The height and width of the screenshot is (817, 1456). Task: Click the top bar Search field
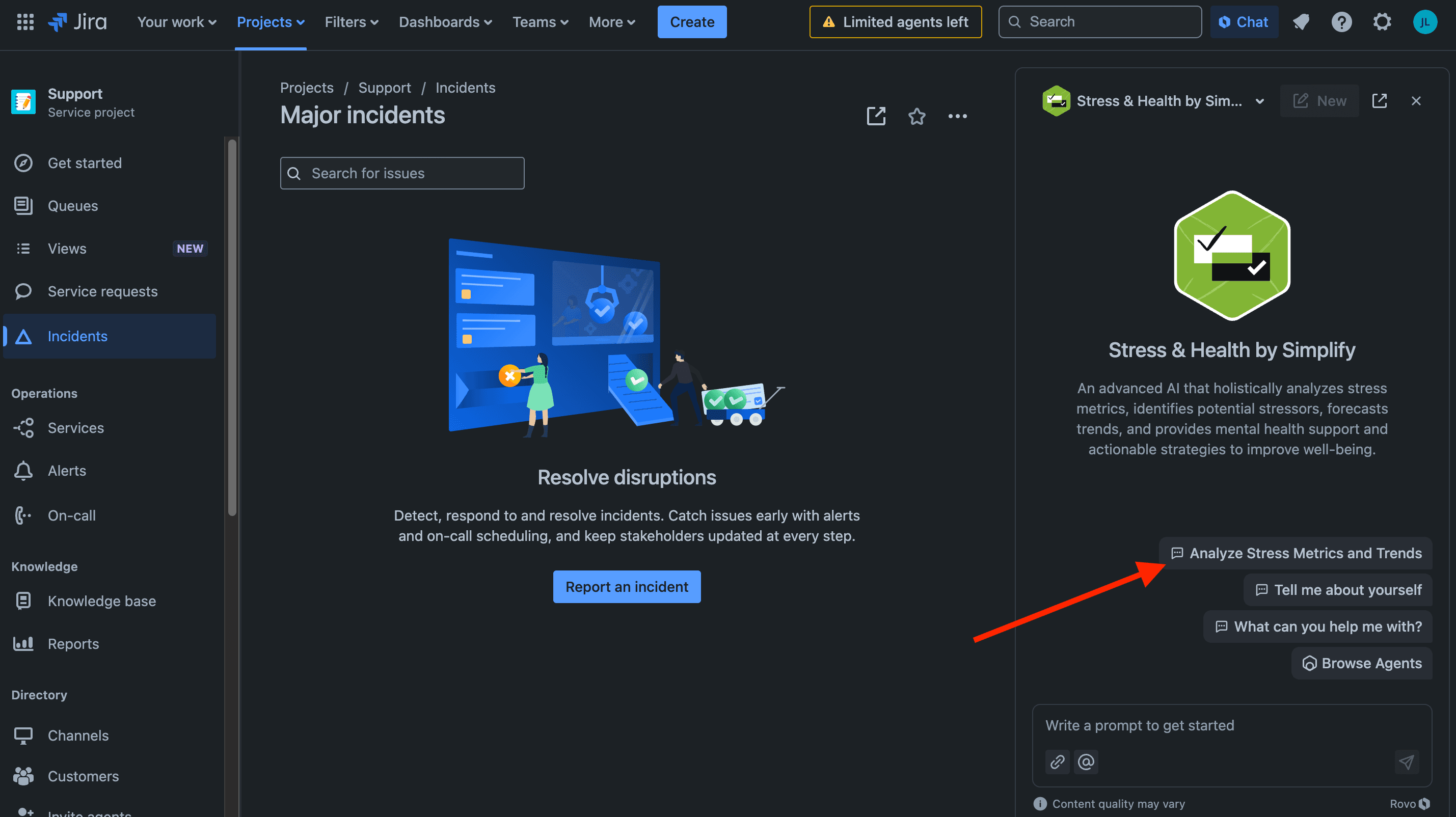pos(1099,22)
